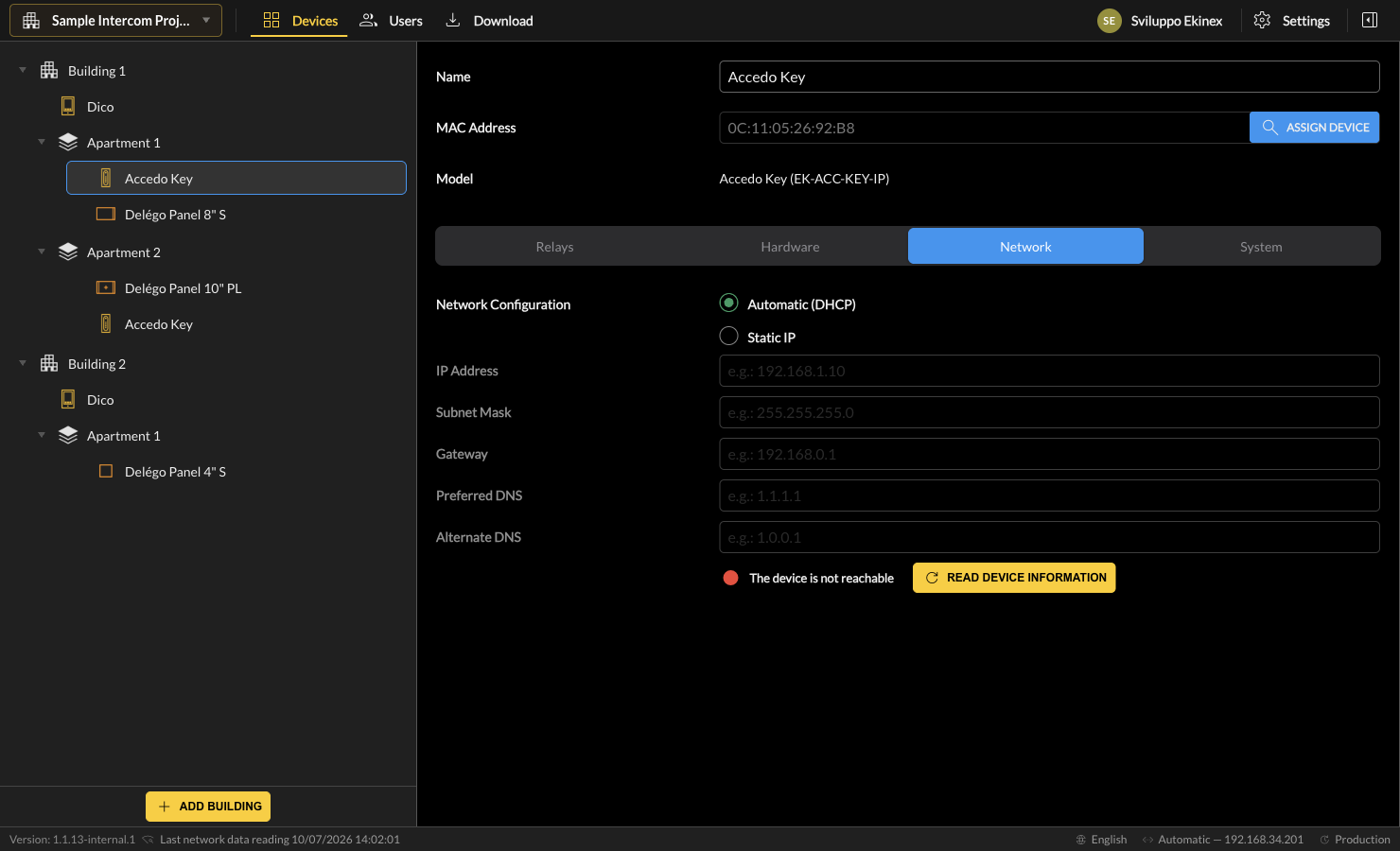1400x851 pixels.
Task: Open the Users section
Action: (391, 21)
